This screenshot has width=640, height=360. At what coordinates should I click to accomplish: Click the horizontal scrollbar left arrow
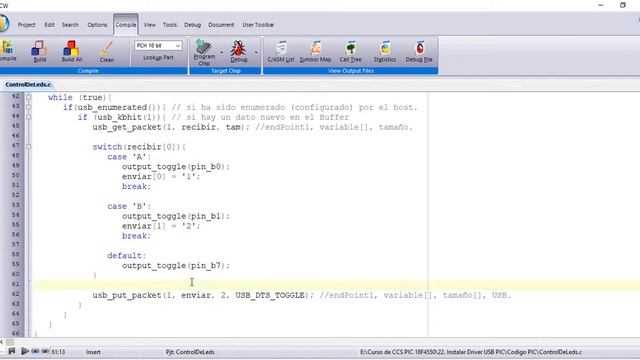pyautogui.click(x=2, y=342)
